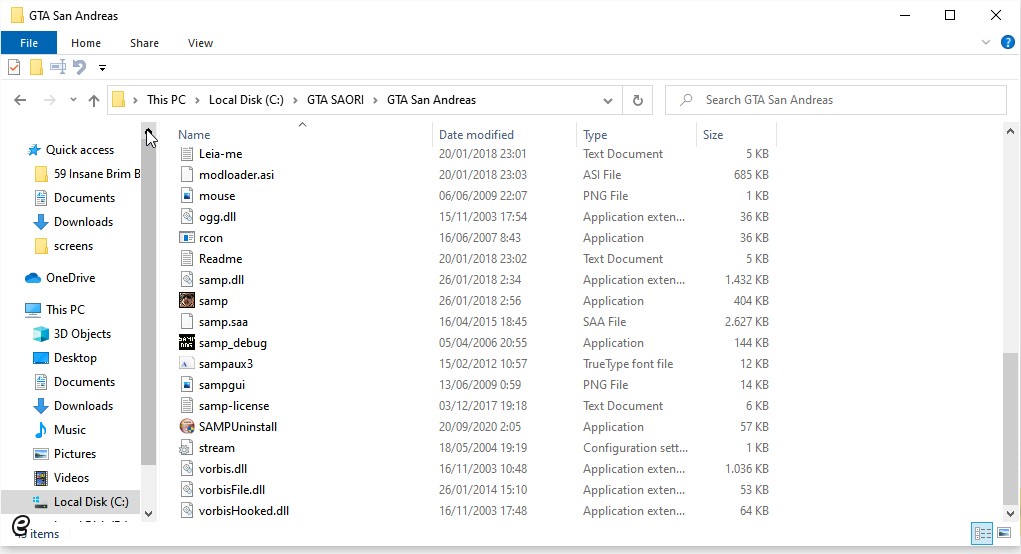Viewport: 1021px width, 554px height.
Task: Sort by the Size column header
Action: pos(713,135)
